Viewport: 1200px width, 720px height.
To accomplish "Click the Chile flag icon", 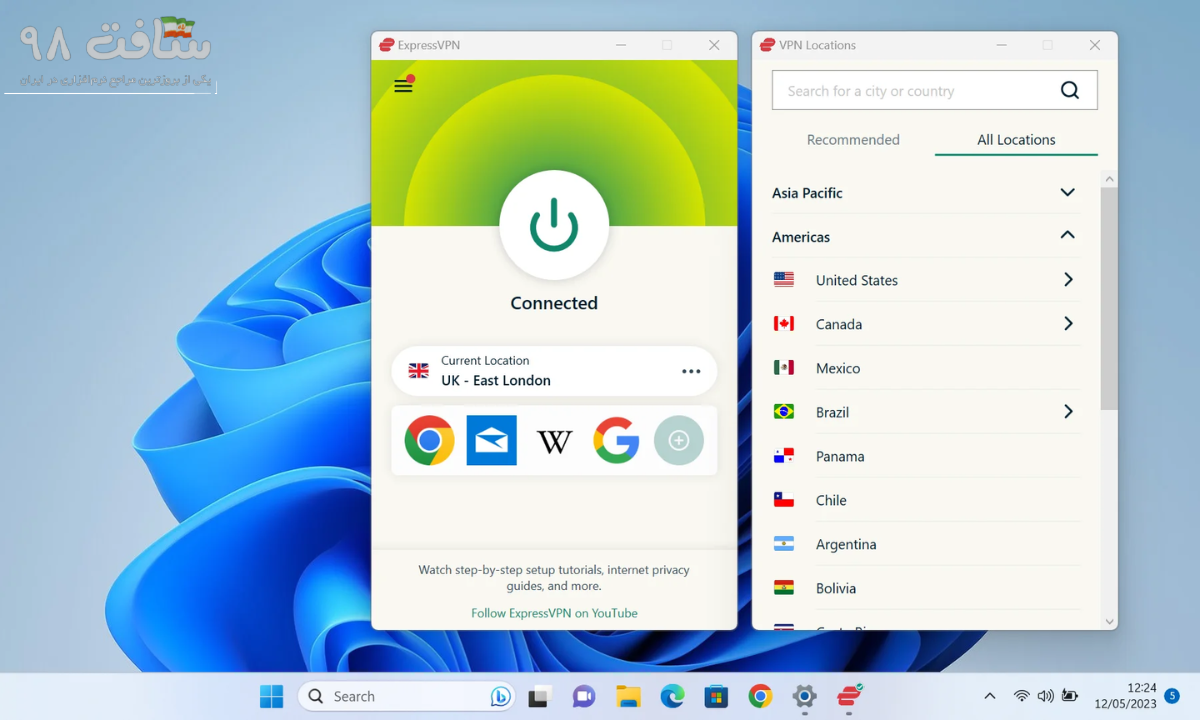I will pyautogui.click(x=784, y=500).
